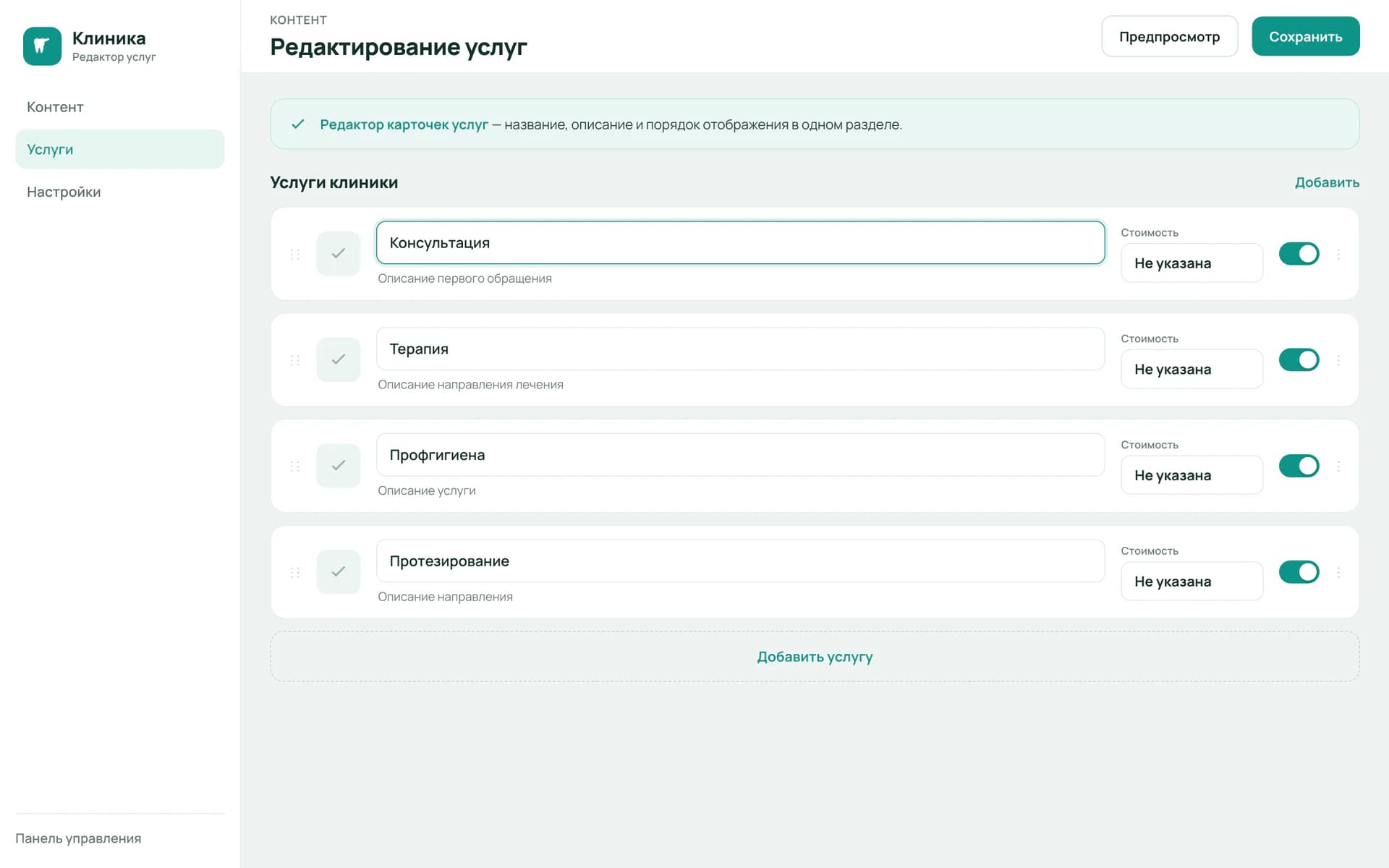Grab the drag handle on the Протезирование card
The height and width of the screenshot is (868, 1389).
coord(295,572)
